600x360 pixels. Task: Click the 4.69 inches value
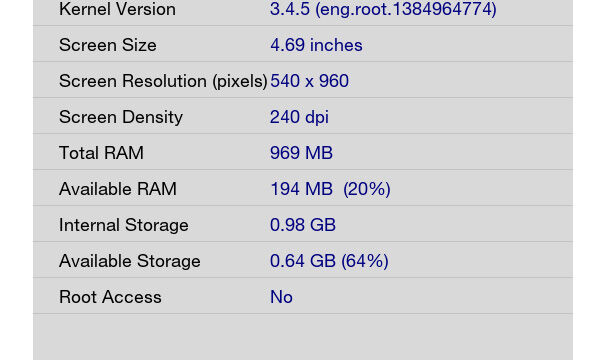point(316,45)
